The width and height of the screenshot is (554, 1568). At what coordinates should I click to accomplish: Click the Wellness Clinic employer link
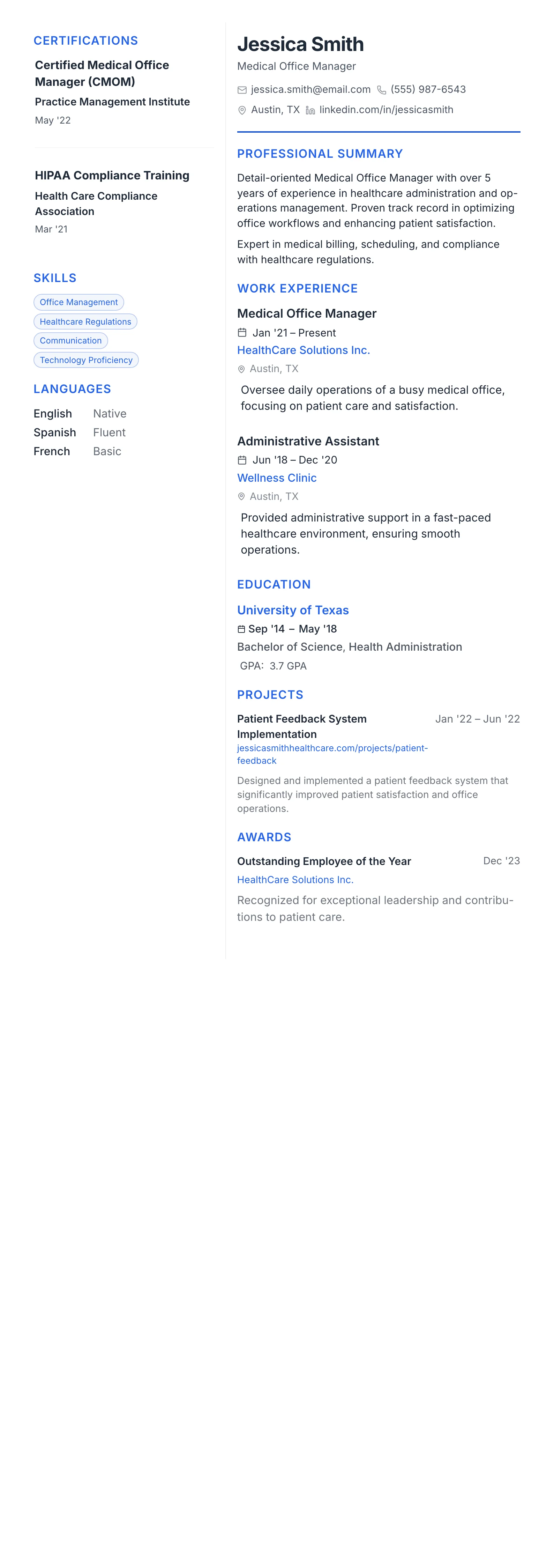277,478
